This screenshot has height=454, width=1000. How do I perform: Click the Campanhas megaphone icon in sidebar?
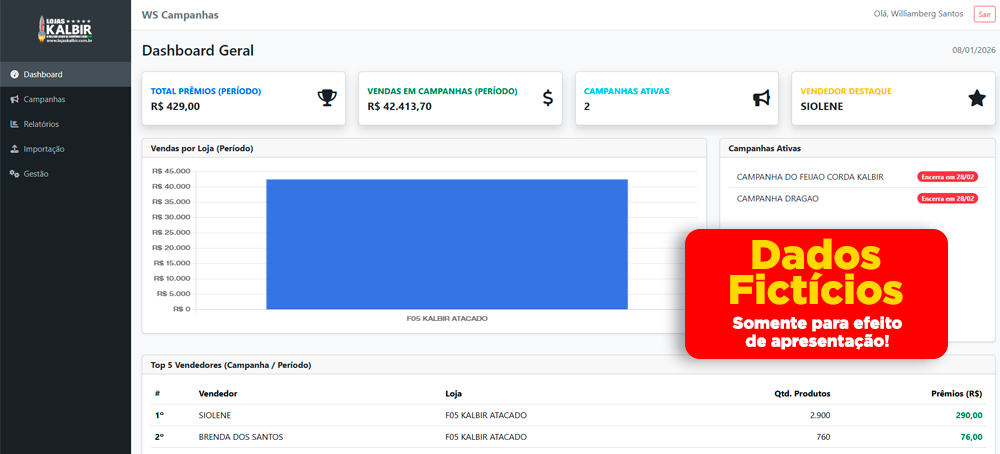click(15, 99)
